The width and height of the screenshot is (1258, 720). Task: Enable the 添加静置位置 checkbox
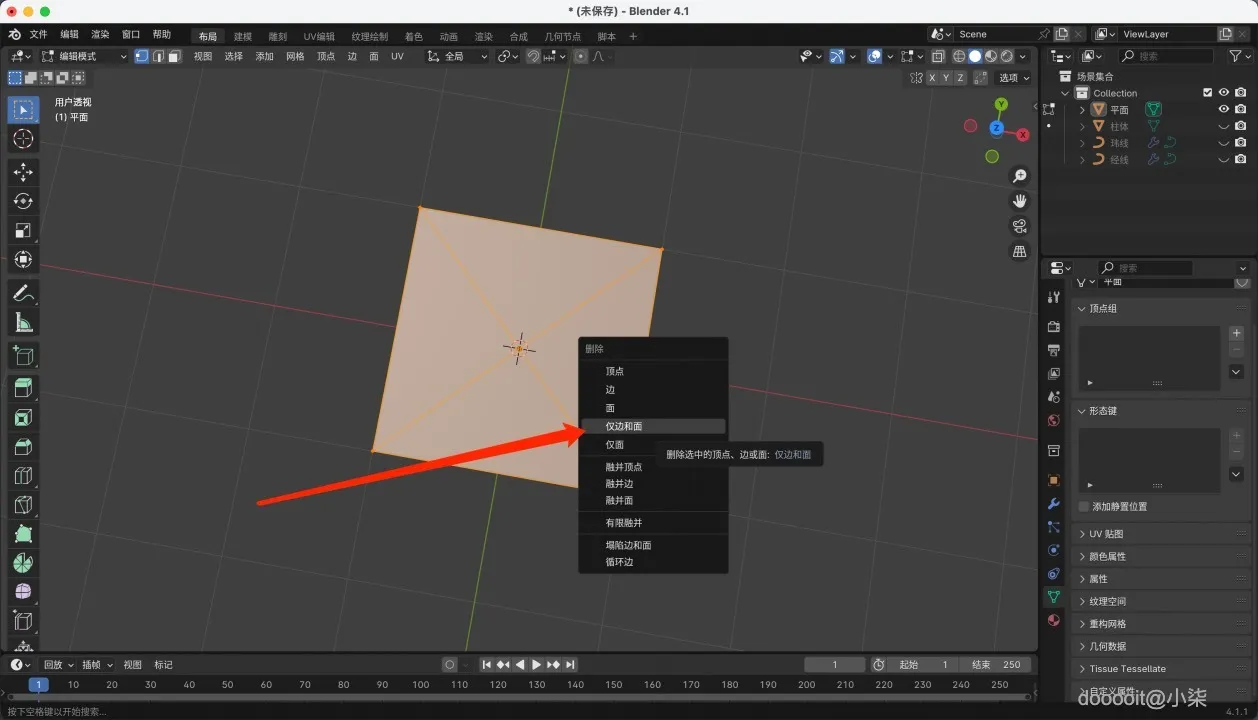1084,506
